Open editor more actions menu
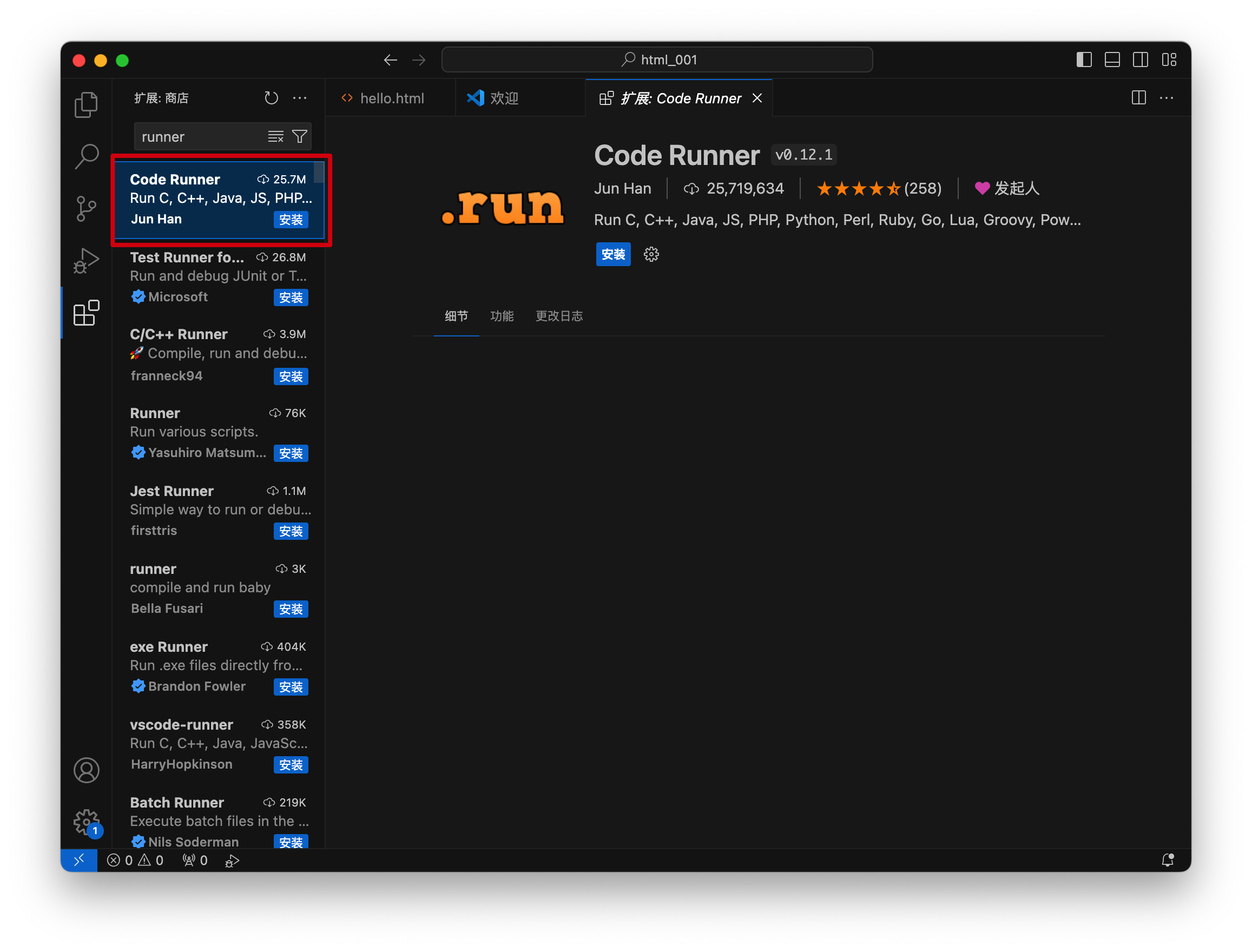This screenshot has height=952, width=1252. pyautogui.click(x=1167, y=98)
